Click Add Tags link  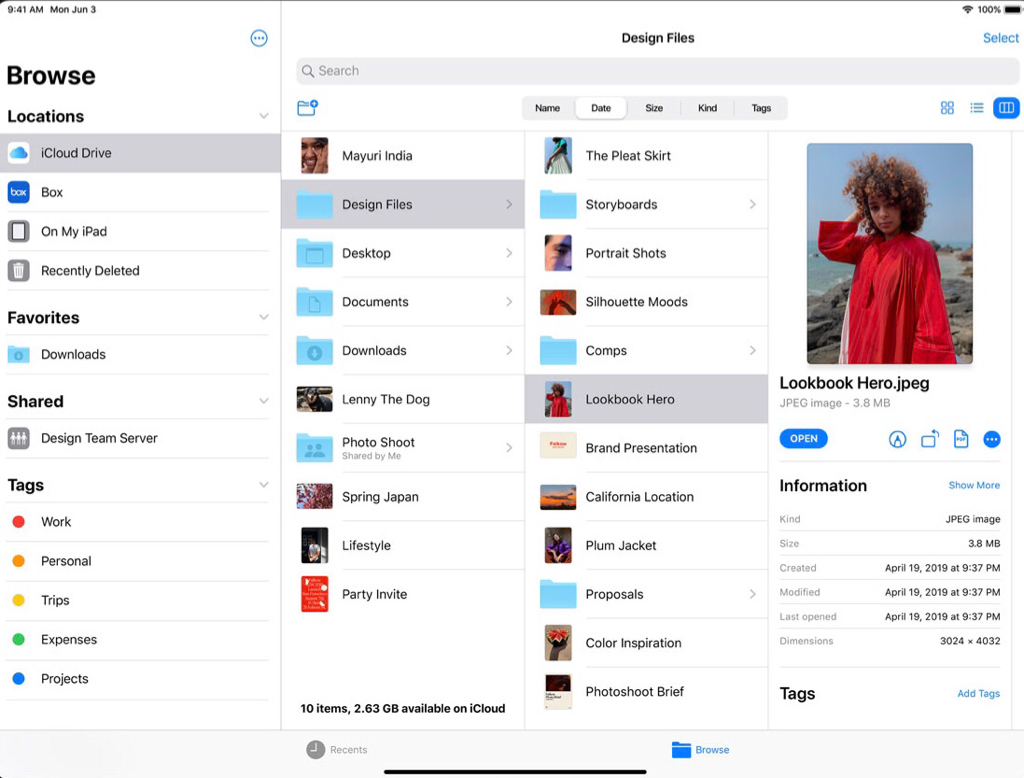pyautogui.click(x=978, y=694)
